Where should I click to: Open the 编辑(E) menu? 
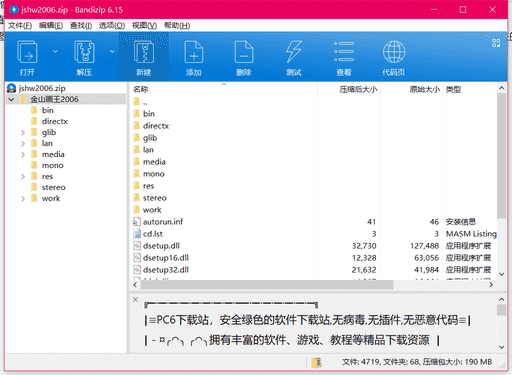click(x=51, y=26)
